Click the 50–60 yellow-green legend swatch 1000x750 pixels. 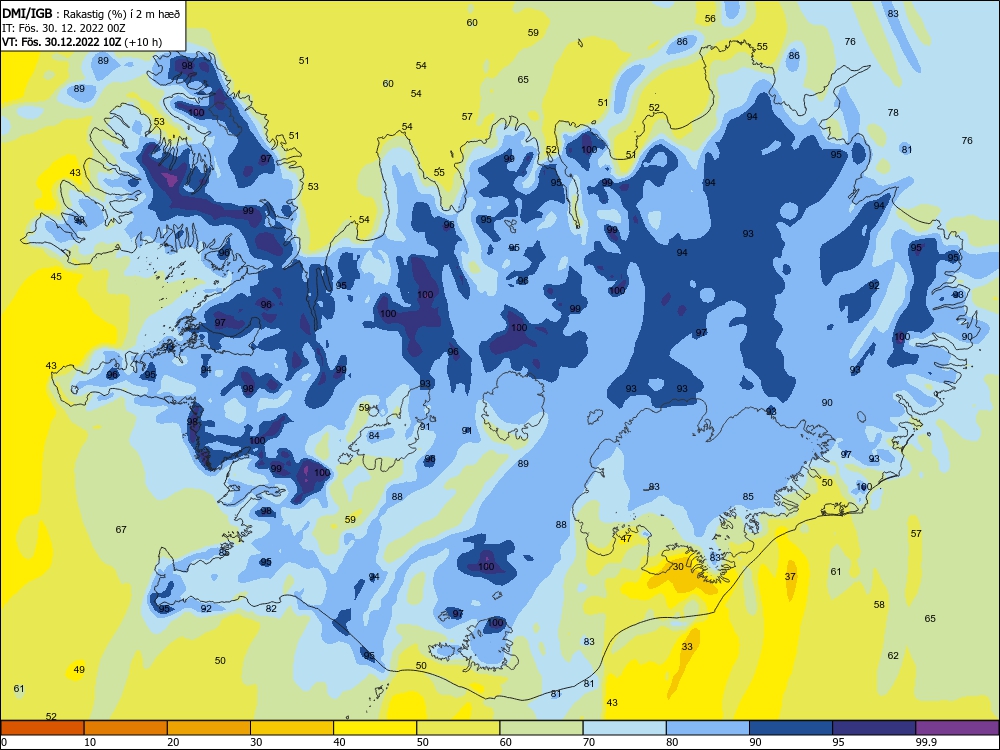pos(458,728)
